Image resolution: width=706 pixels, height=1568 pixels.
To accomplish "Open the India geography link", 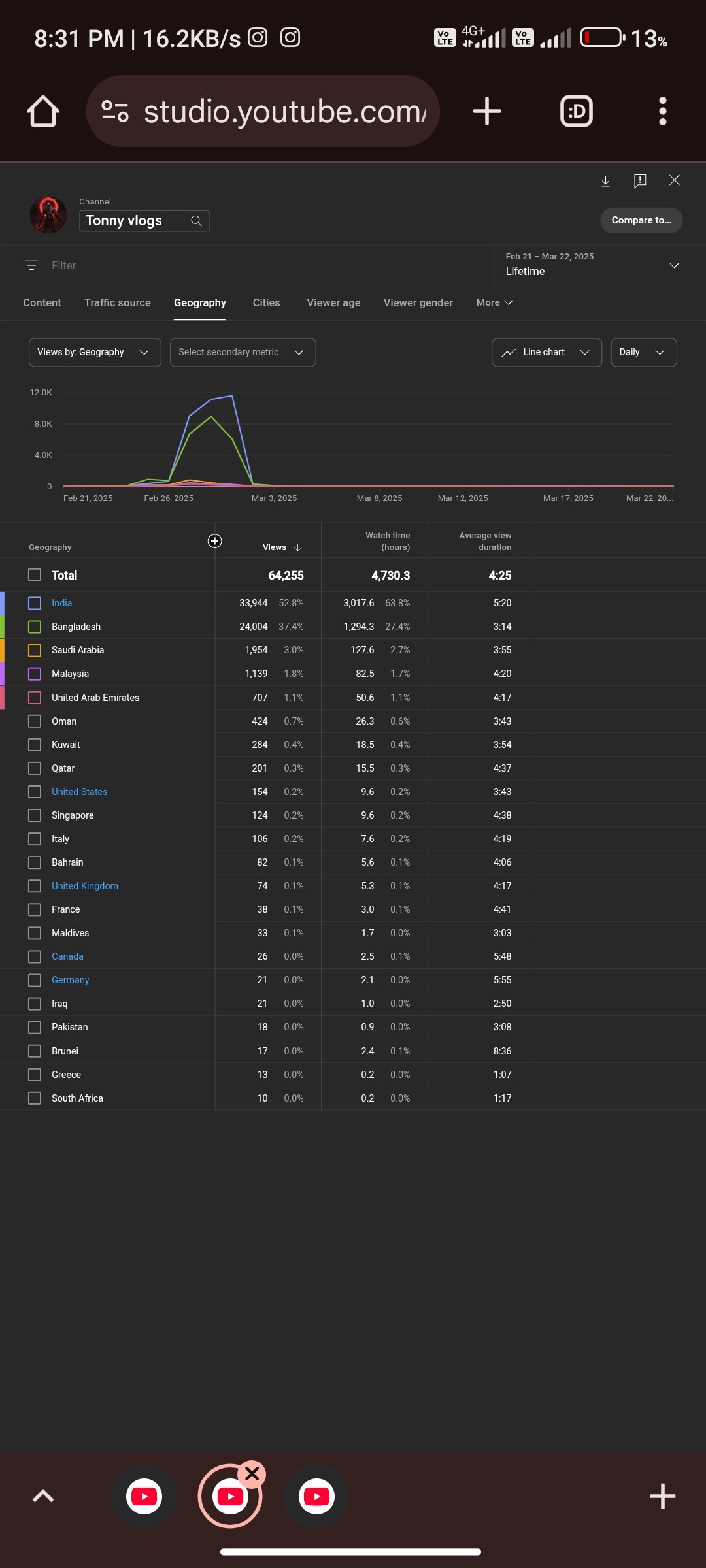I will point(62,603).
